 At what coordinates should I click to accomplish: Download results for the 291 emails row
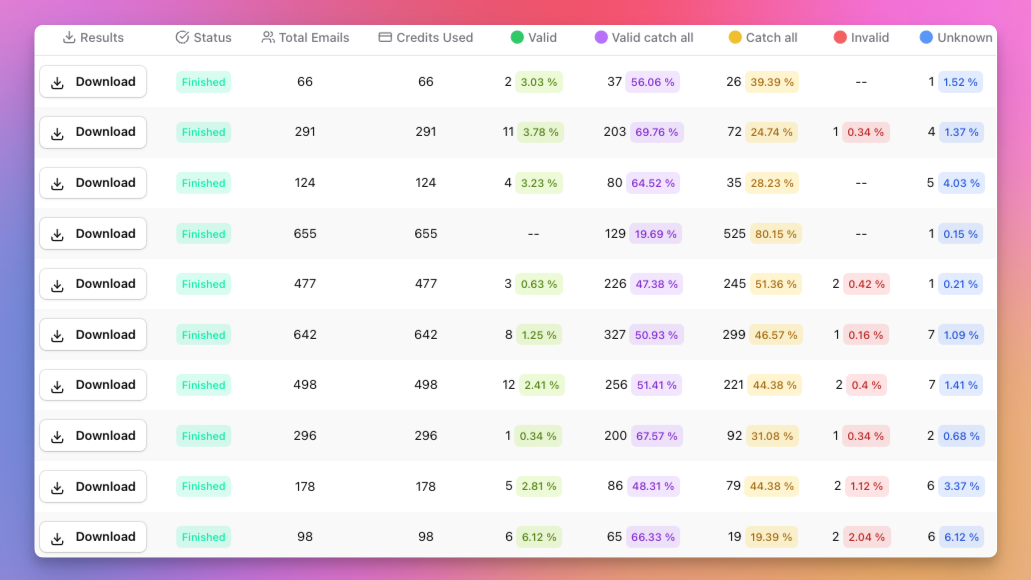93,132
